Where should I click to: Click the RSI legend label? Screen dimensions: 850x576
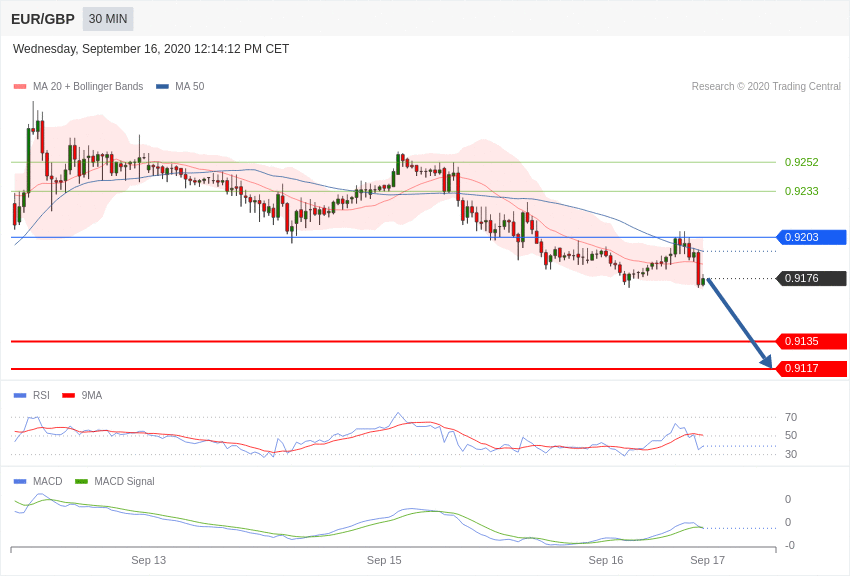[x=41, y=395]
